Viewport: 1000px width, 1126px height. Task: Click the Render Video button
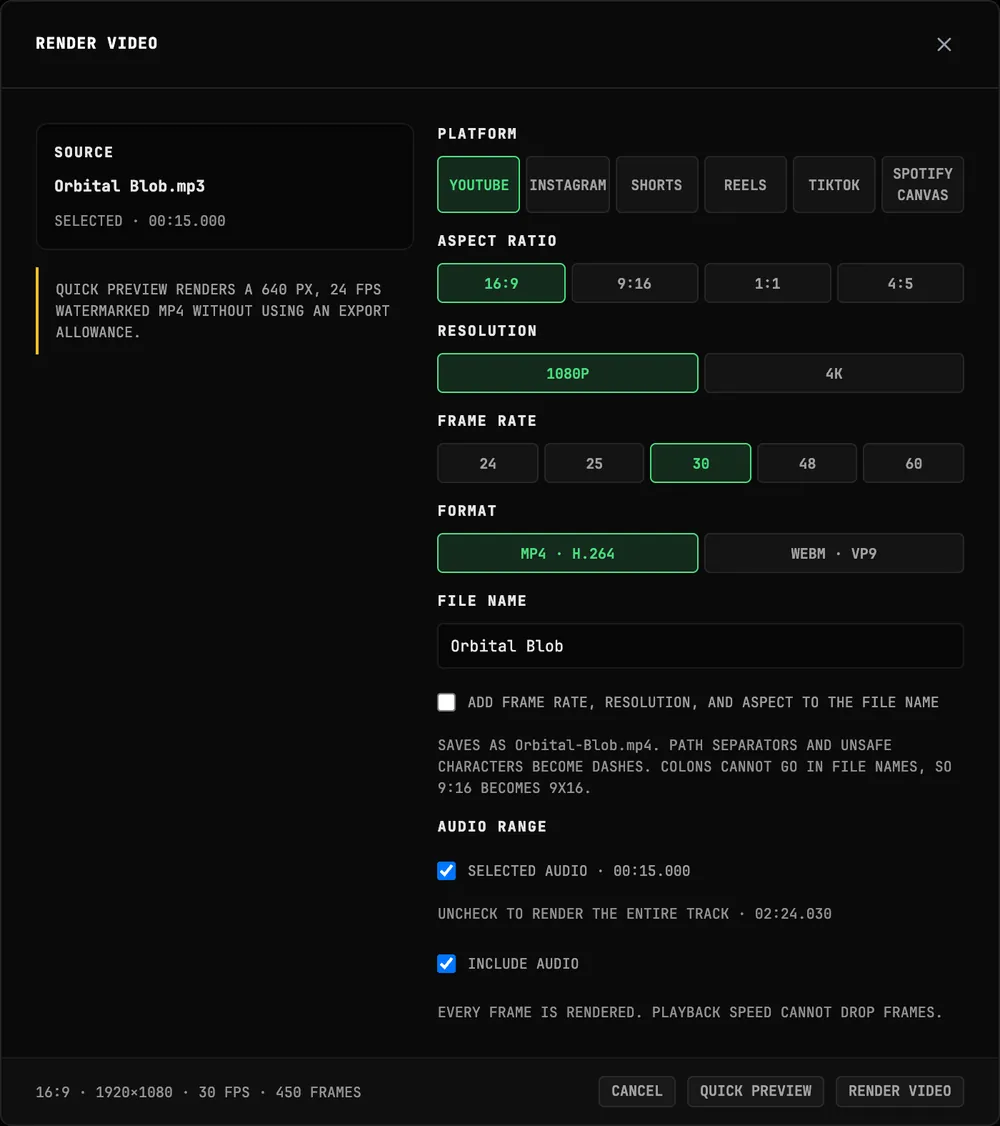click(899, 1091)
